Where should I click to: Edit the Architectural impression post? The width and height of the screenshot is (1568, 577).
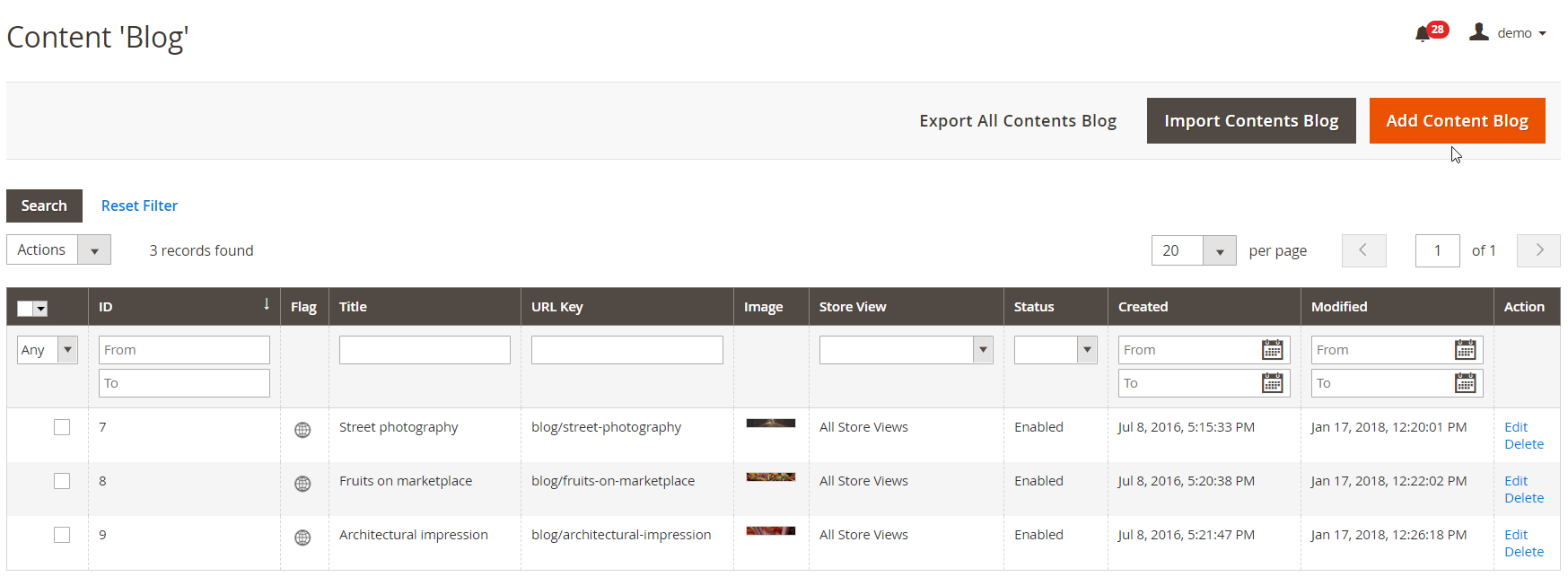tap(1516, 535)
